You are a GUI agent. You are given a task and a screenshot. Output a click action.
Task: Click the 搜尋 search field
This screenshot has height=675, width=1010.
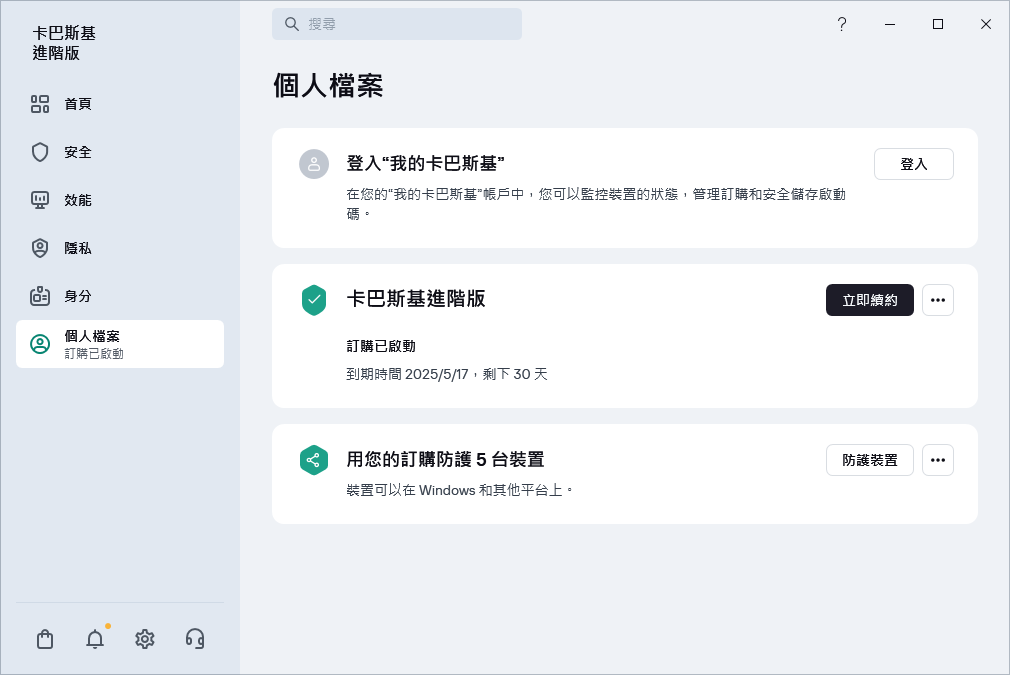(x=397, y=24)
